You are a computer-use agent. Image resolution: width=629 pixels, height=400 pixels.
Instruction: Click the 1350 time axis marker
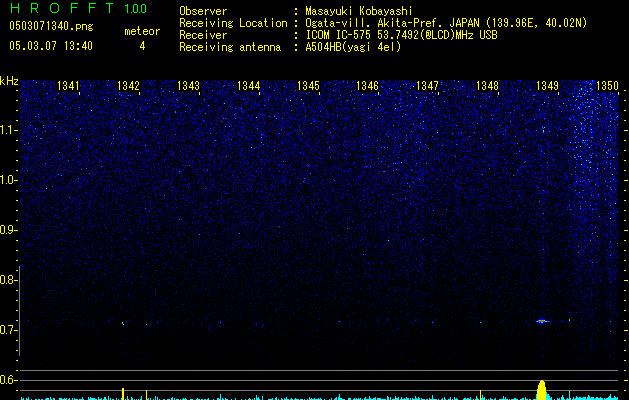point(607,85)
